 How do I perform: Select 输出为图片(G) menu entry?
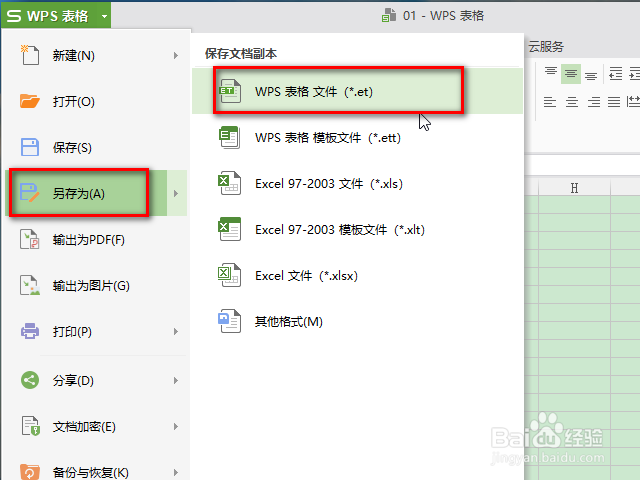[x=96, y=285]
